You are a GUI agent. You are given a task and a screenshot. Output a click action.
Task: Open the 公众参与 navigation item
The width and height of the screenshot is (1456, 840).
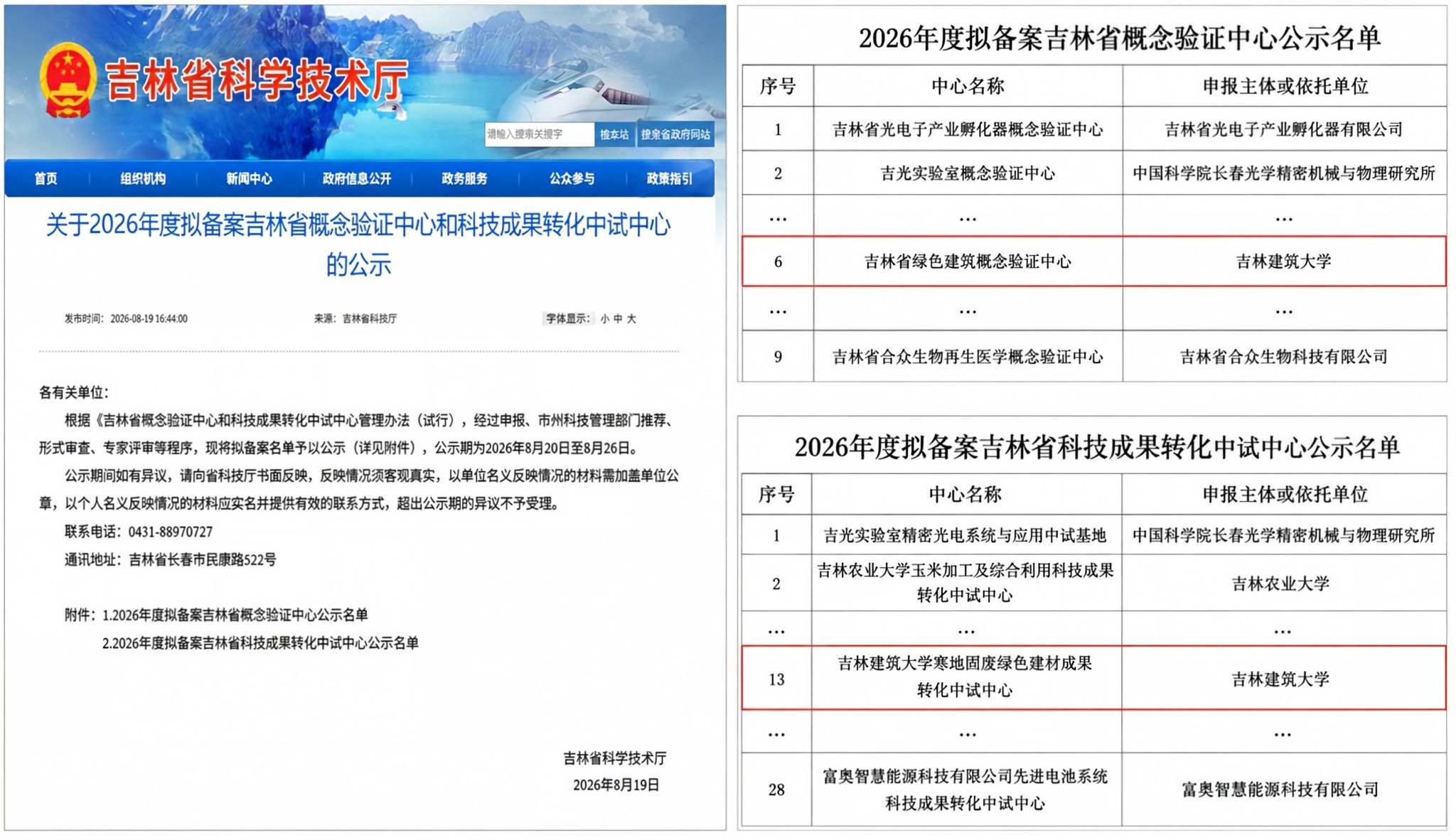click(572, 178)
